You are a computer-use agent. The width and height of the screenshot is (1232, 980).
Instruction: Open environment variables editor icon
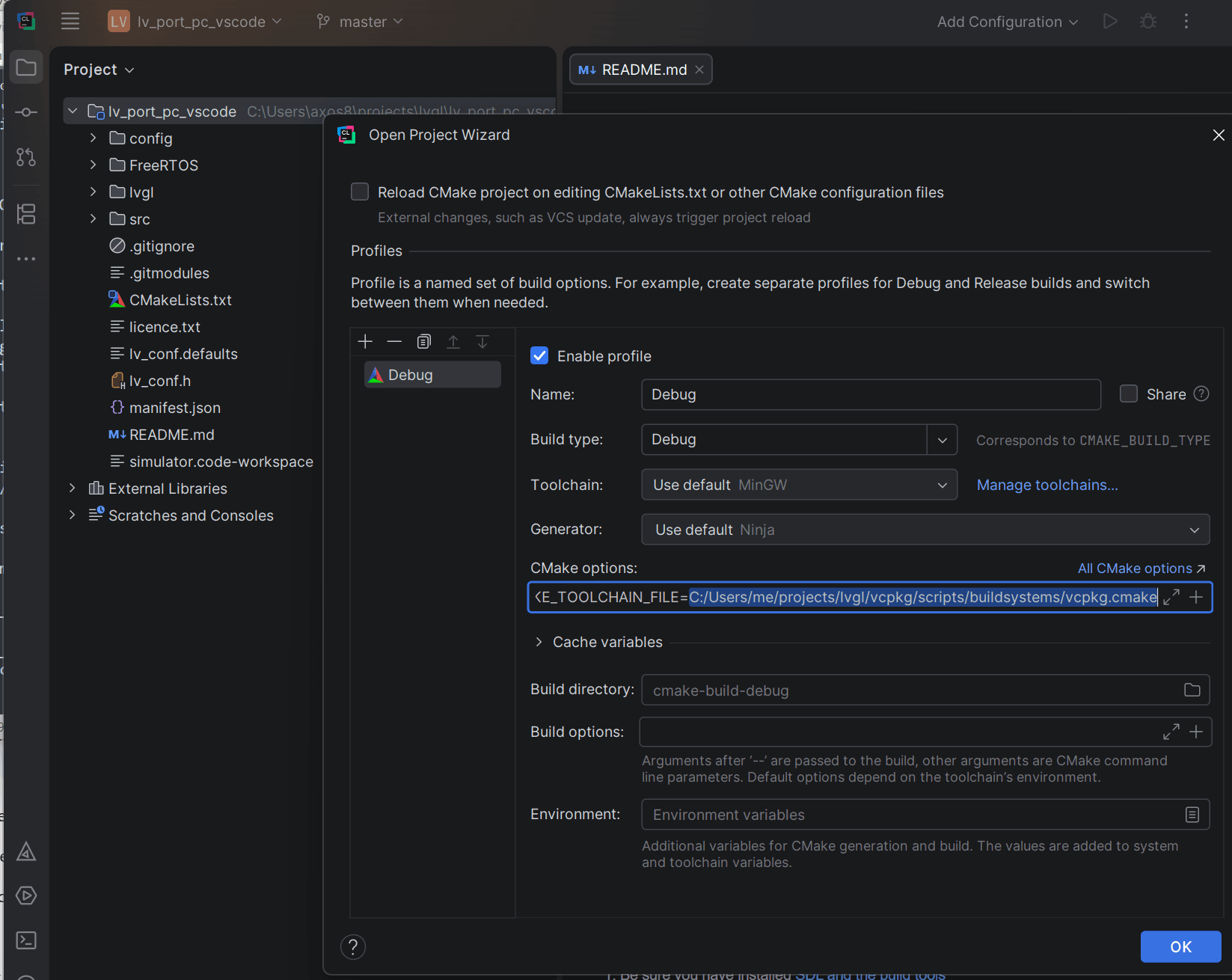1192,815
